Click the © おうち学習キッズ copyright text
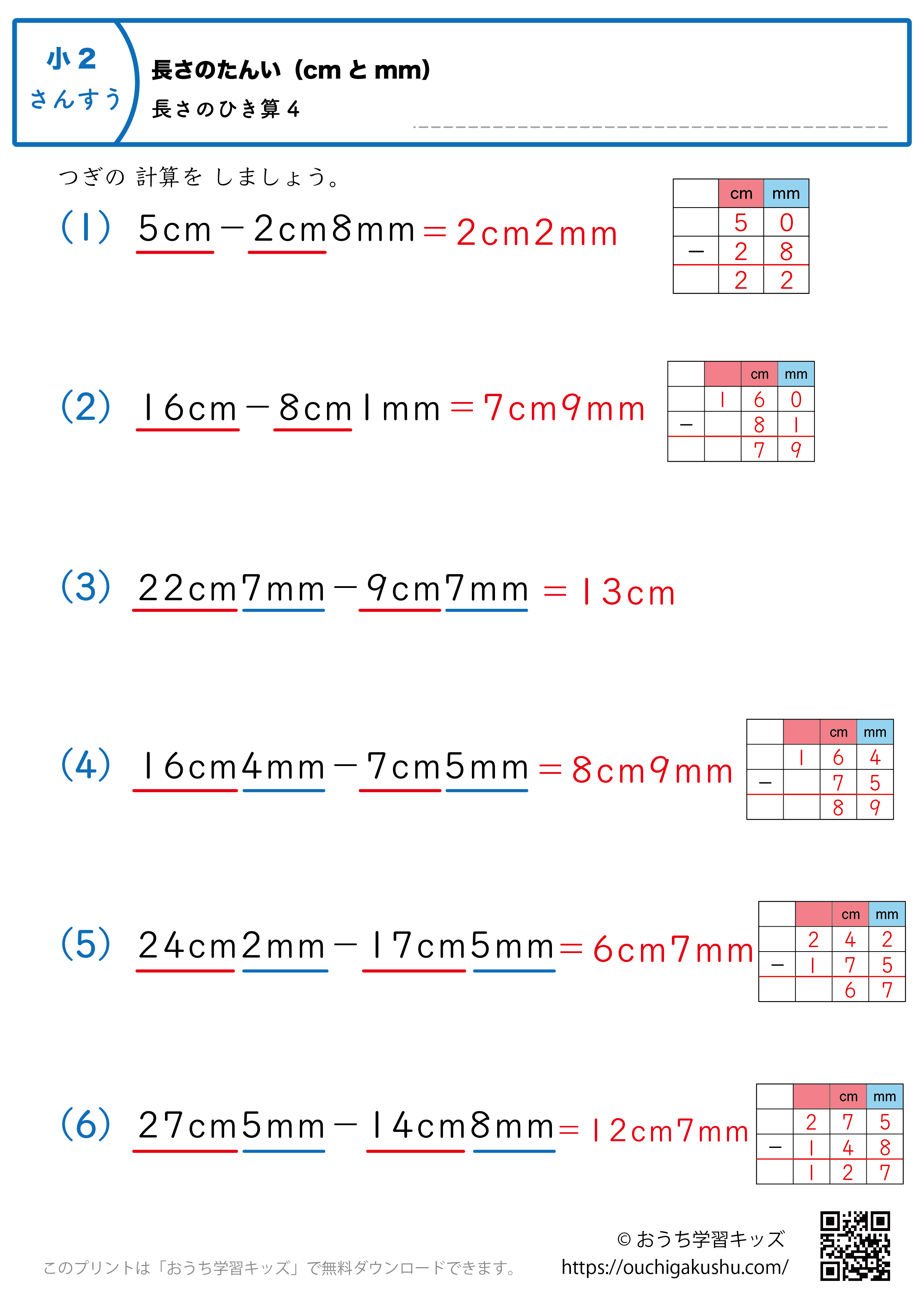Screen dimensions: 924x1307 (701, 1239)
